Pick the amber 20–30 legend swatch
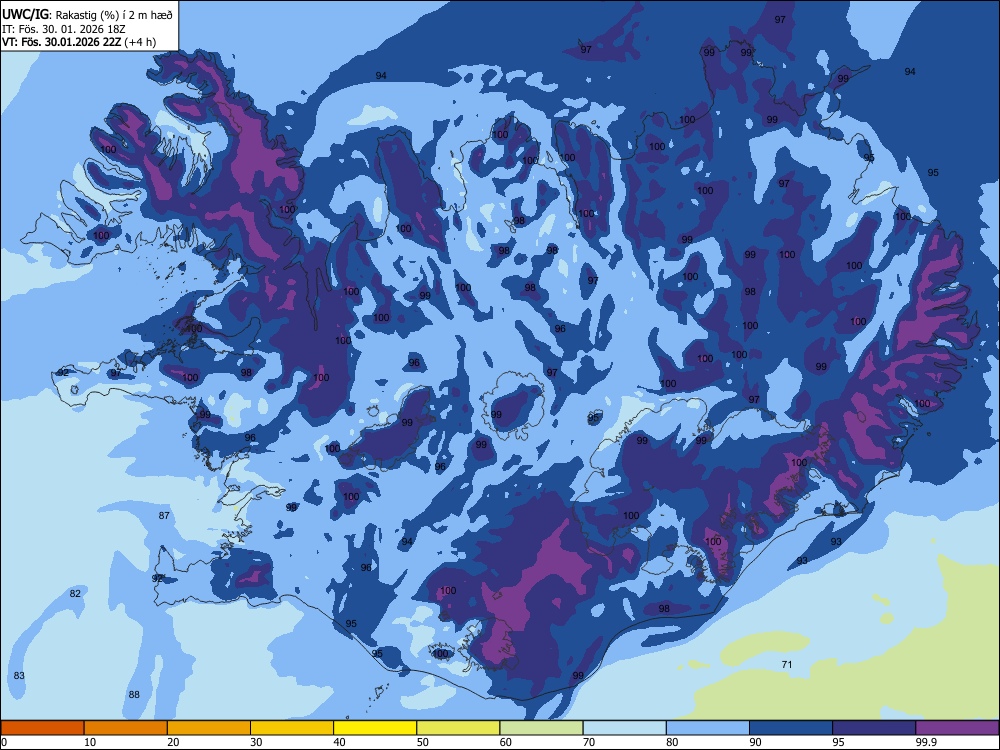This screenshot has width=1000, height=750. (x=209, y=728)
